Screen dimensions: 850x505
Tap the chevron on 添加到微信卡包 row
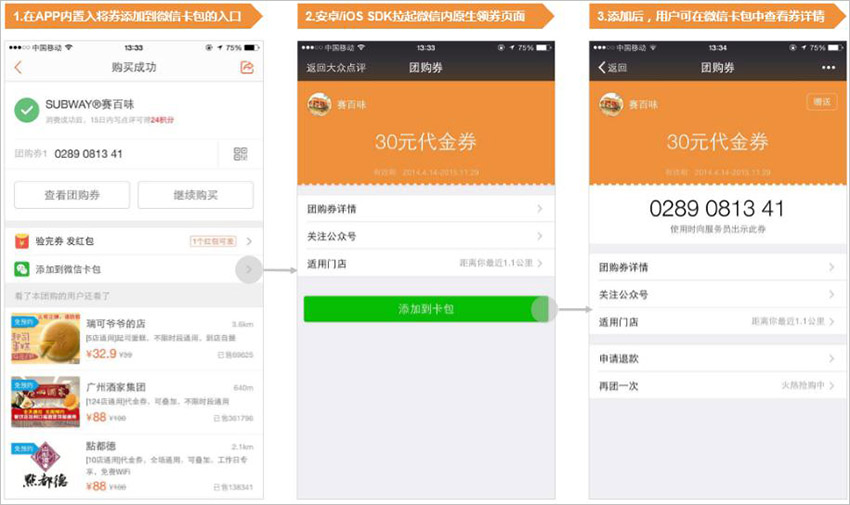(x=249, y=269)
